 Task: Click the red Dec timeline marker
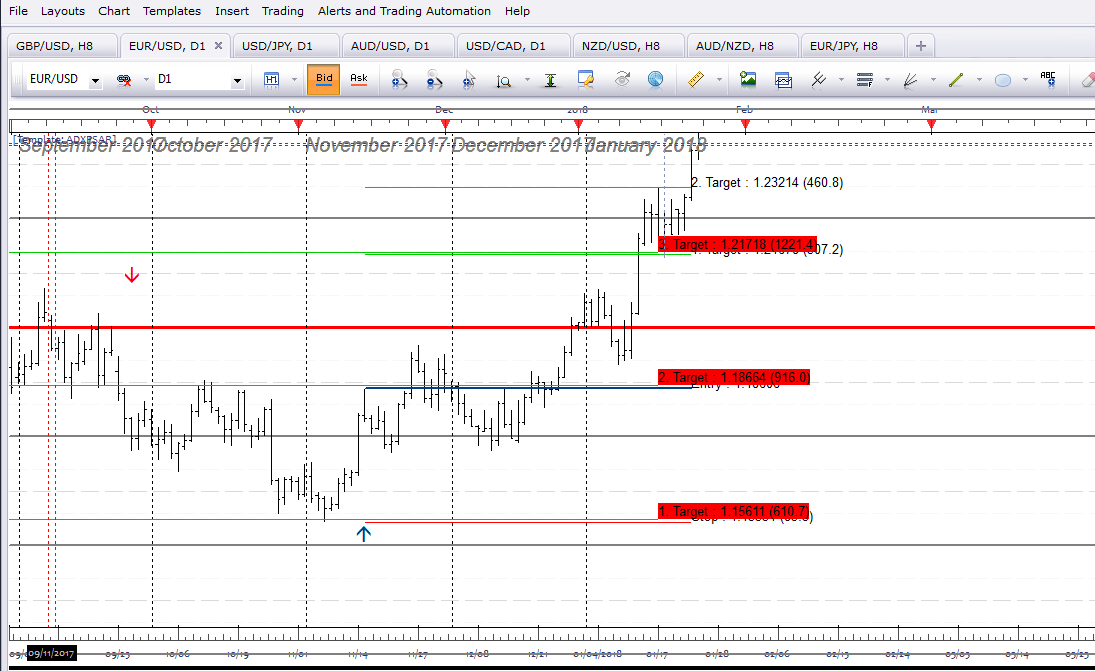446,126
